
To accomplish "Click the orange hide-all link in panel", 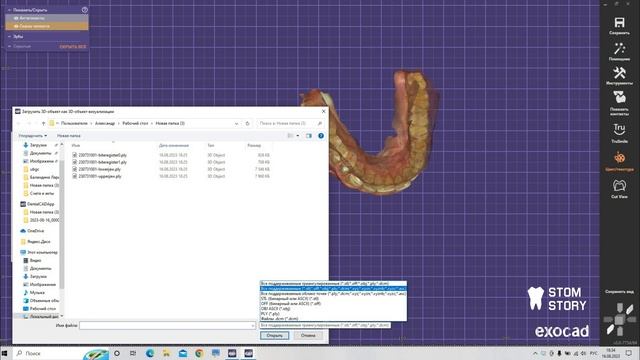I will point(73,47).
